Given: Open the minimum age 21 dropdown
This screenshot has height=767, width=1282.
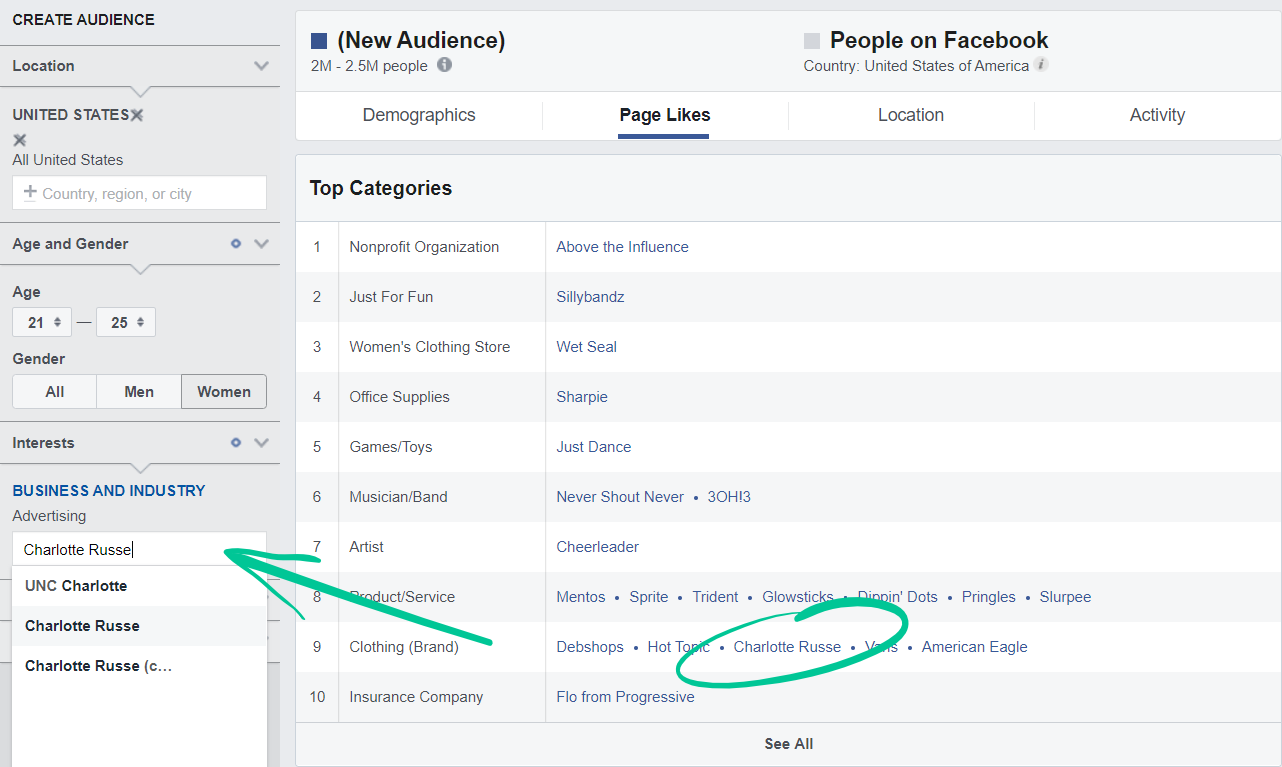Looking at the screenshot, I should coord(42,322).
